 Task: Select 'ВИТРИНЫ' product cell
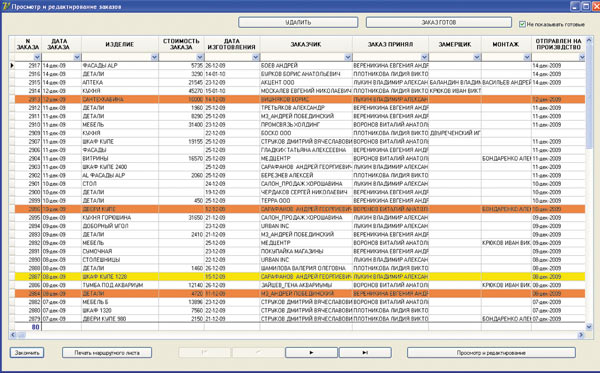(120, 158)
